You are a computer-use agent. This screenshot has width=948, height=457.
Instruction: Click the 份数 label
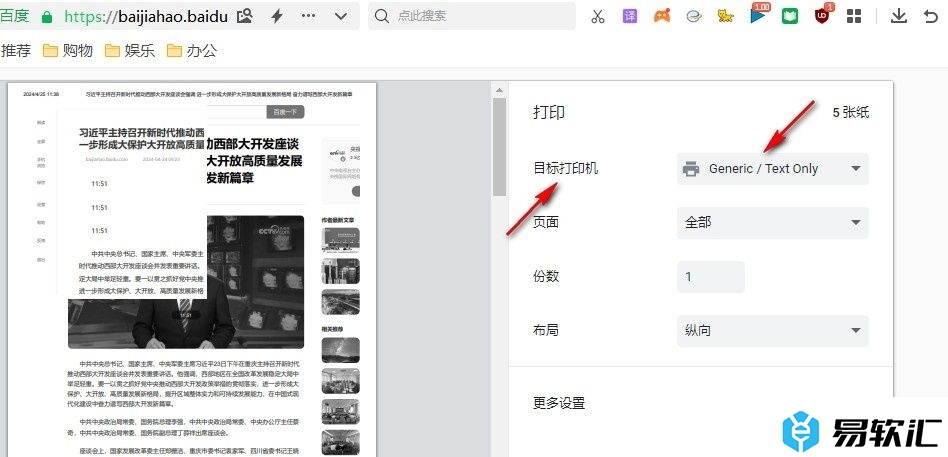coord(546,277)
